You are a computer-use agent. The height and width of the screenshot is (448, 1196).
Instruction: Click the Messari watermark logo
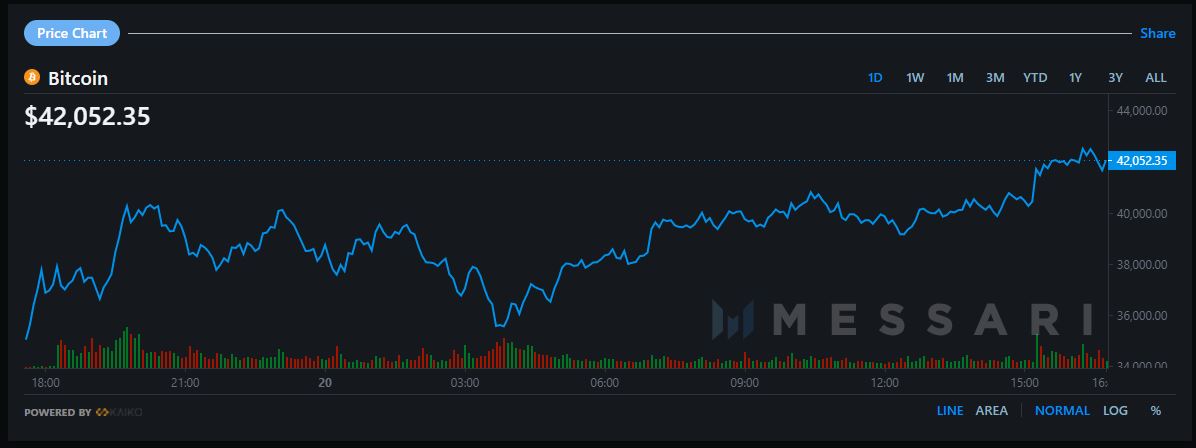click(x=899, y=318)
